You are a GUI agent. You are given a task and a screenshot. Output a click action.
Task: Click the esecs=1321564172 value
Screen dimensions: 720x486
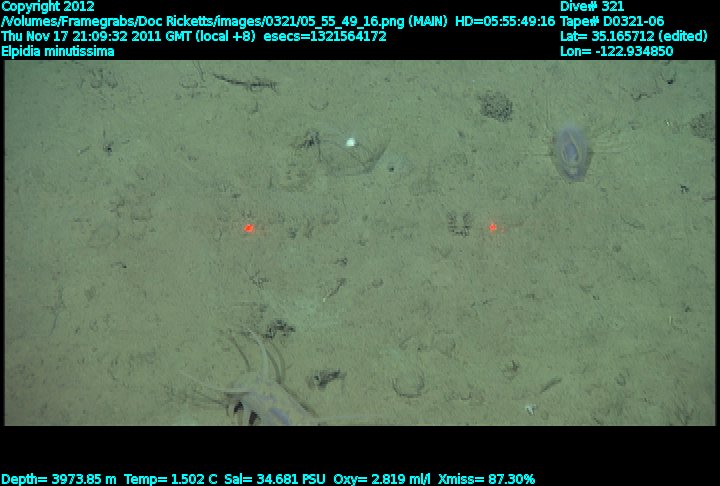click(x=325, y=36)
